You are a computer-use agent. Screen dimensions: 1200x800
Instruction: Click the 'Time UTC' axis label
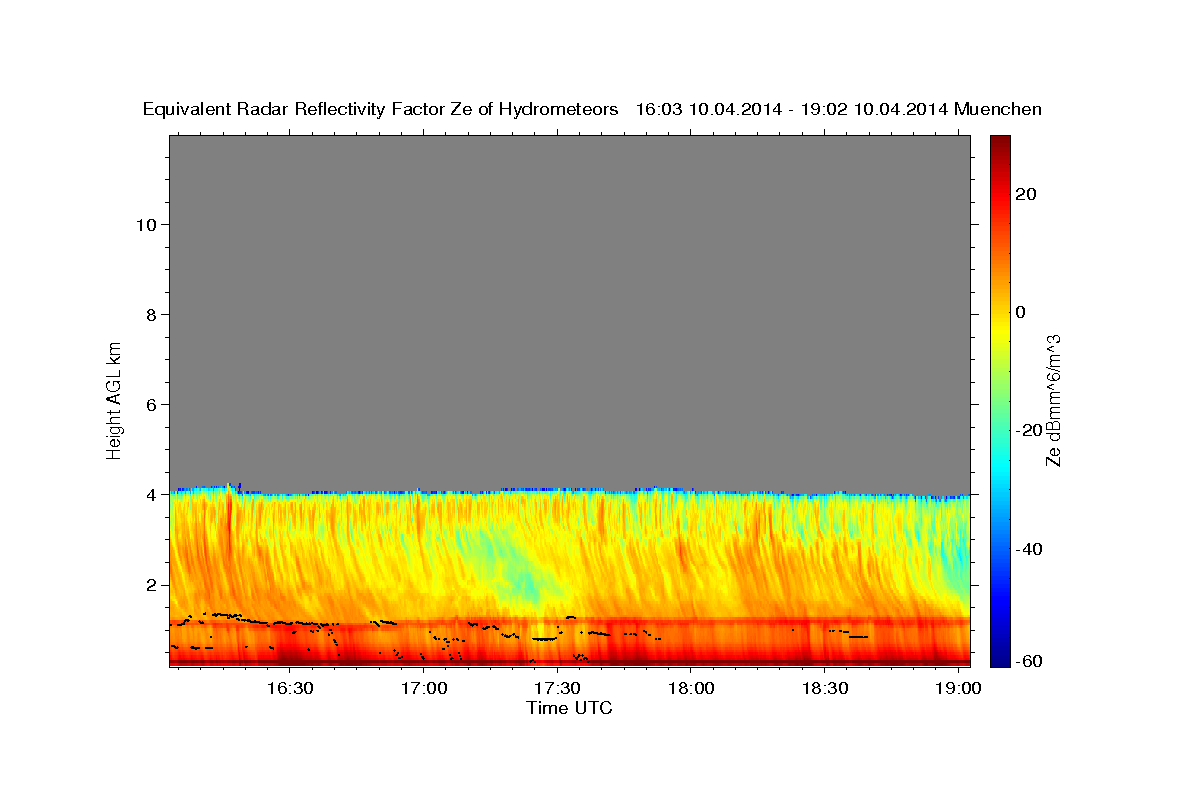point(569,708)
